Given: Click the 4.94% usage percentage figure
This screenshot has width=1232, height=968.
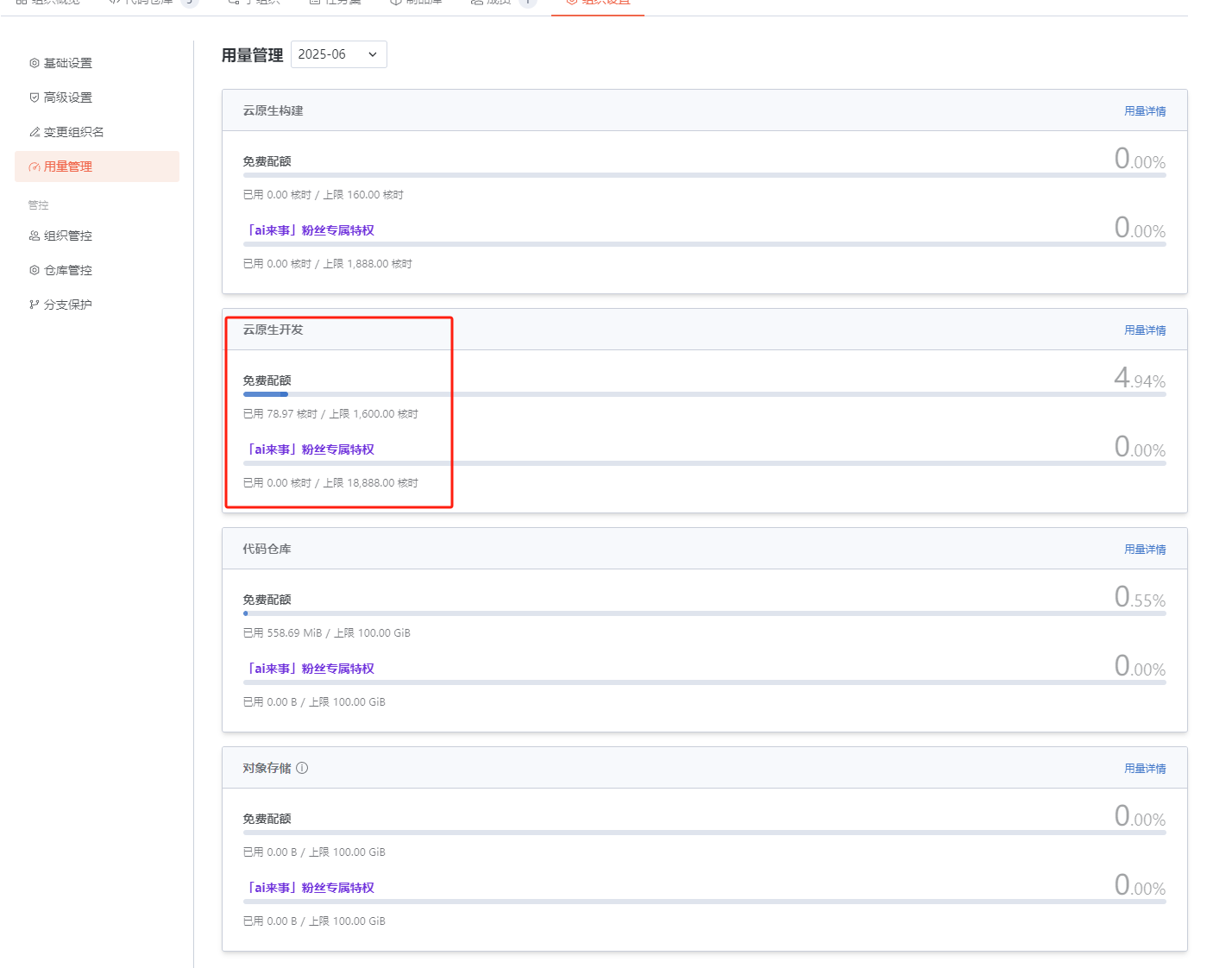Looking at the screenshot, I should pyautogui.click(x=1139, y=379).
